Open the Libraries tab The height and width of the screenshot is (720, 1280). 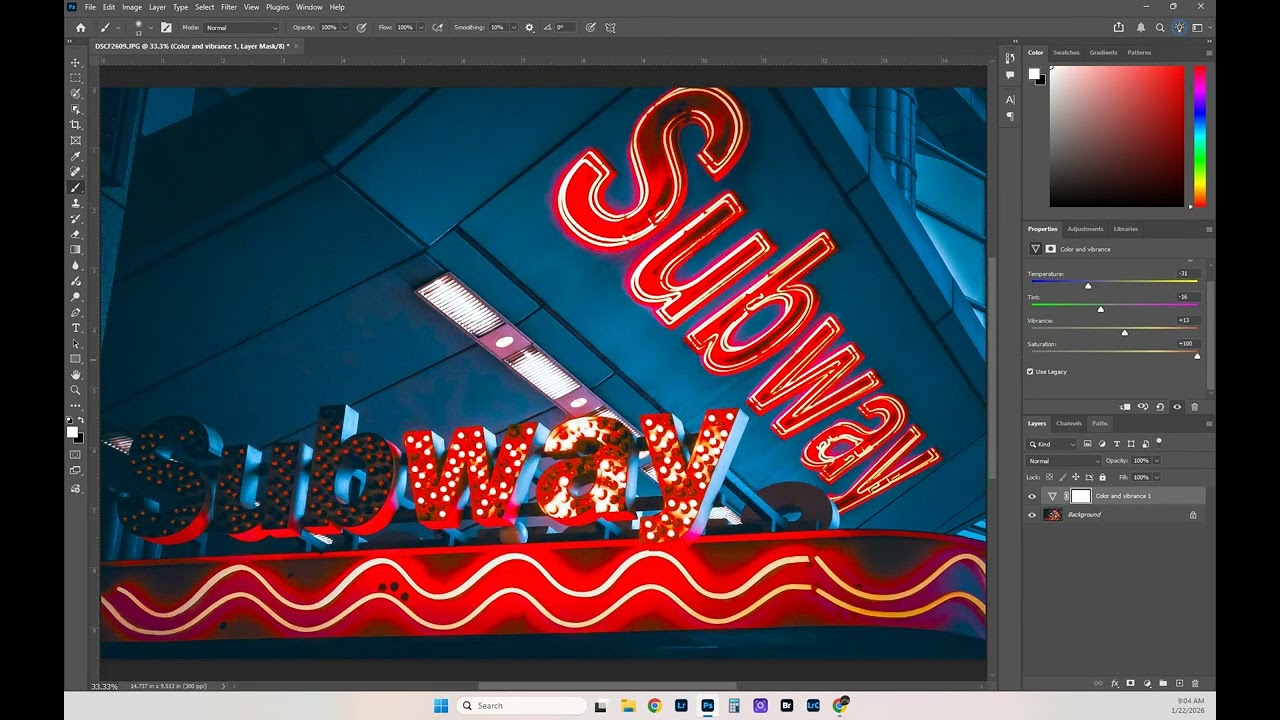[x=1126, y=229]
